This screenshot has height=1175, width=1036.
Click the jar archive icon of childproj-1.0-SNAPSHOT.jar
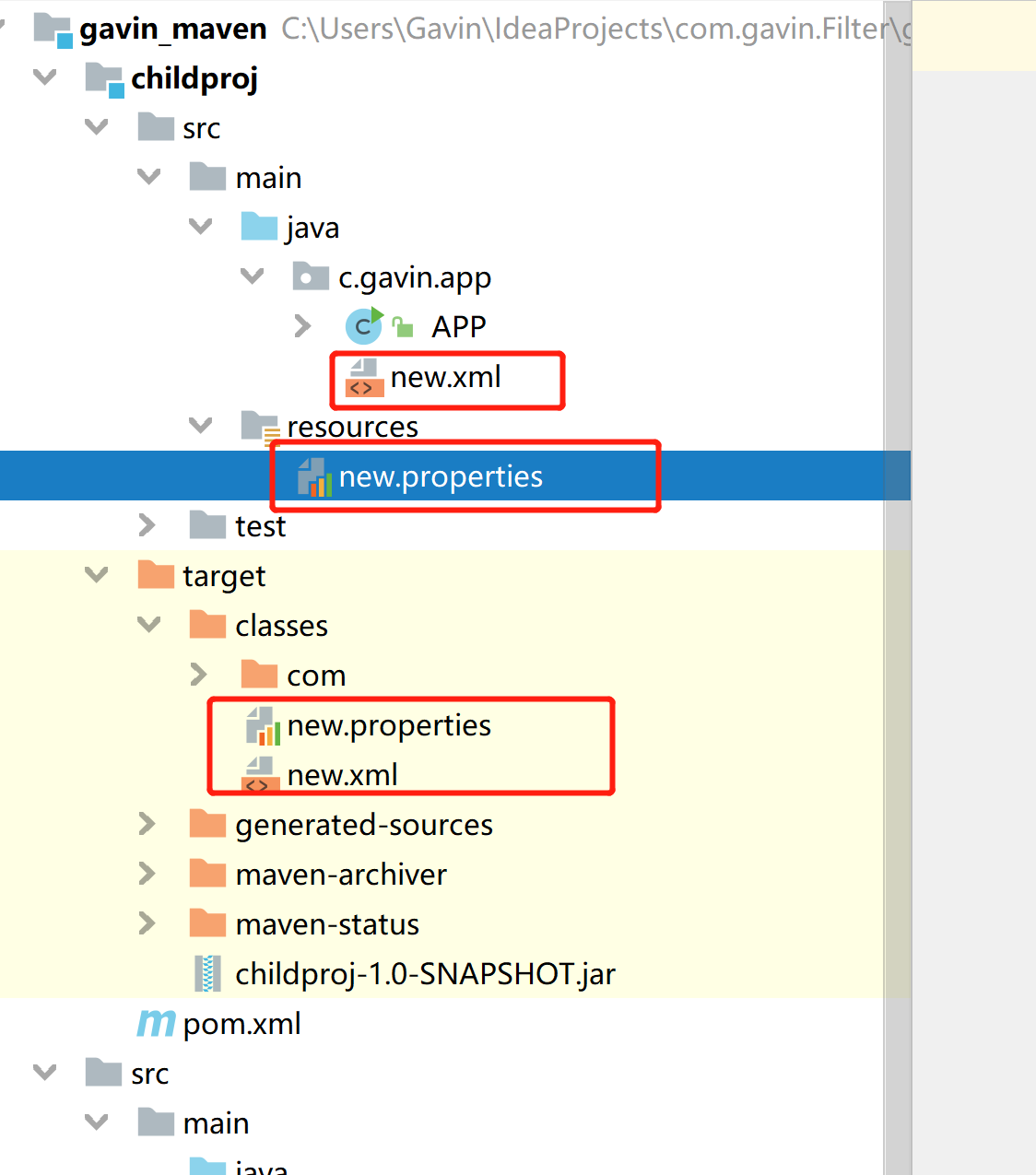[x=208, y=974]
